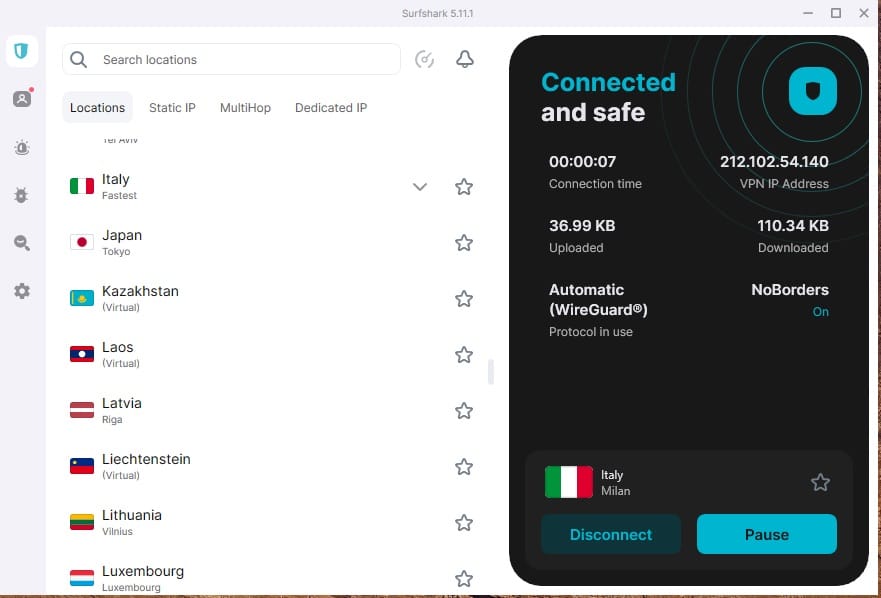The image size is (881, 598).
Task: Select Italy Fastest location
Action: tap(271, 187)
